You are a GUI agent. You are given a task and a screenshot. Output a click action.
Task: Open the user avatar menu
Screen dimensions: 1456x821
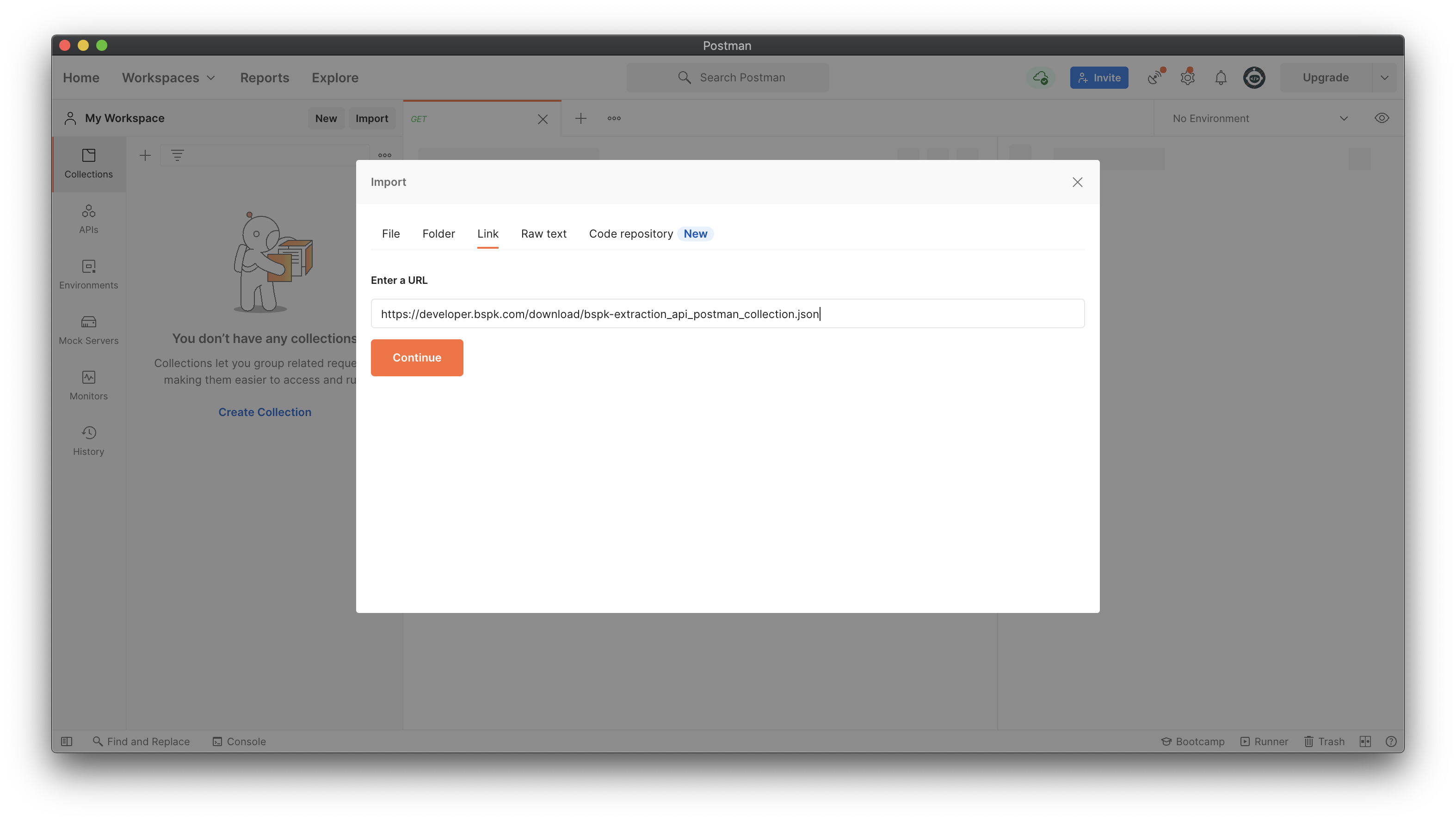click(x=1254, y=77)
